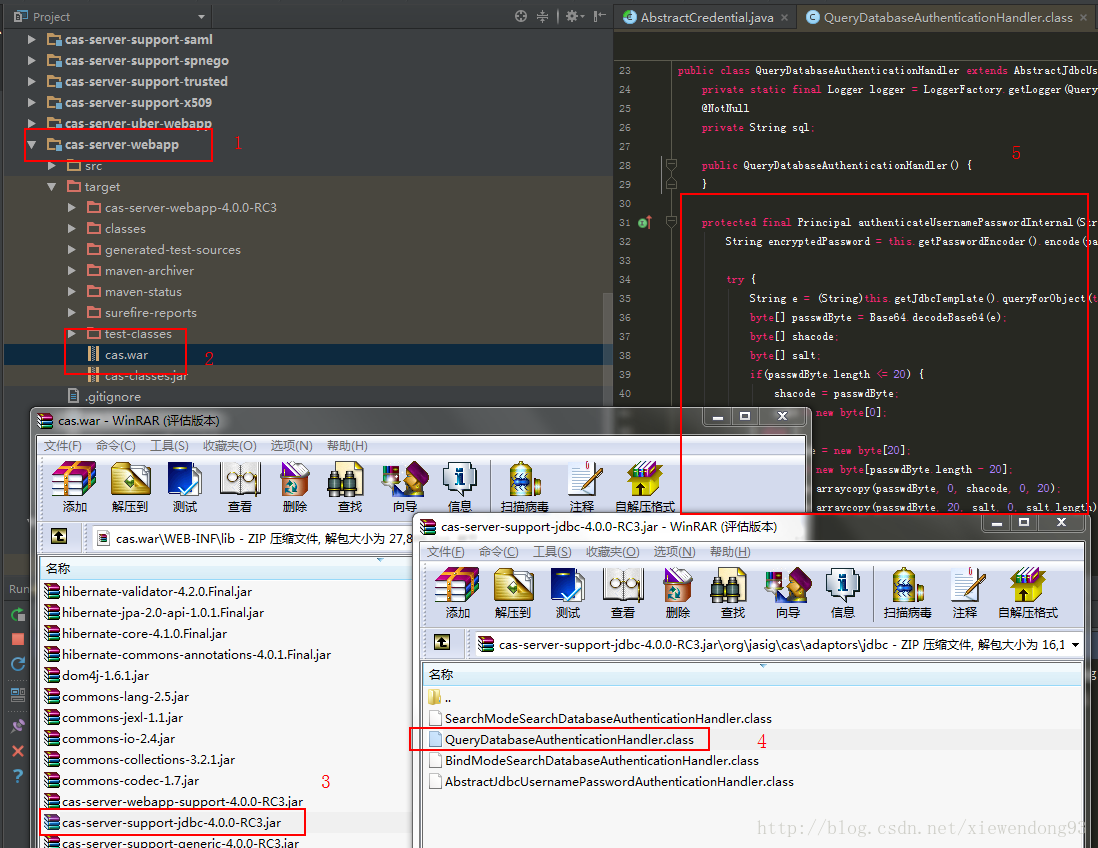Expand maven-archiver folder node
This screenshot has width=1098, height=848.
pyautogui.click(x=72, y=271)
